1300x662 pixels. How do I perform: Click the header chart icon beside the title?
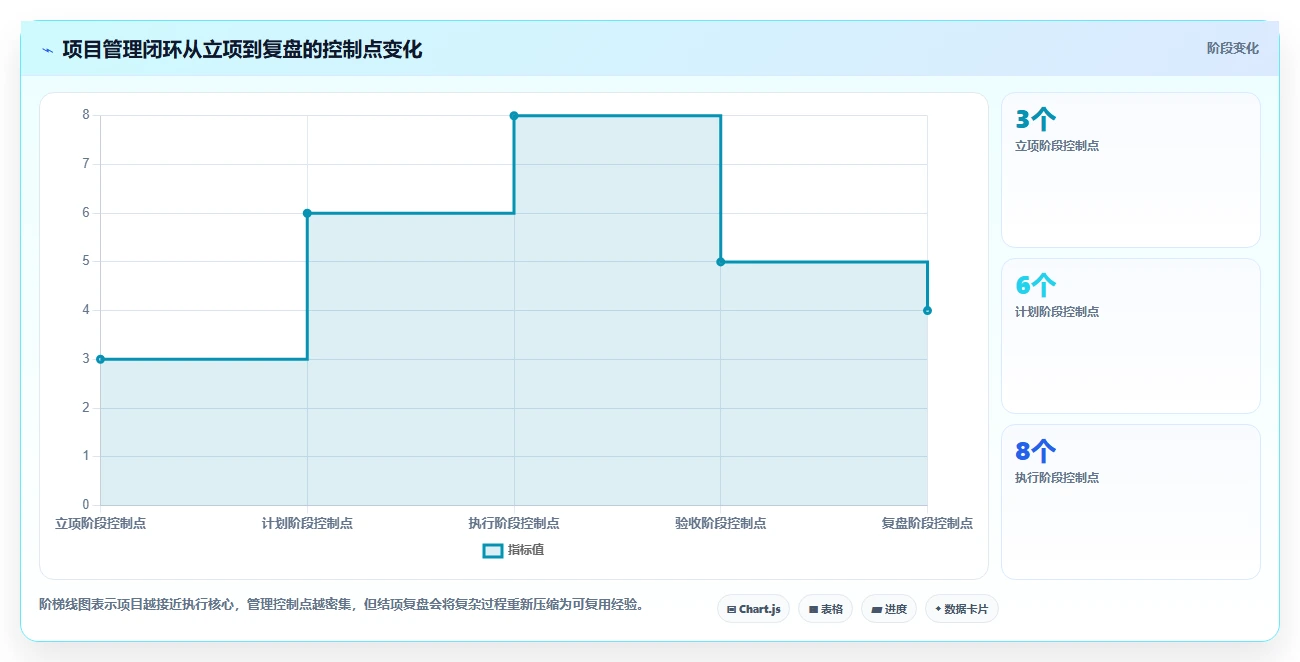click(x=47, y=50)
